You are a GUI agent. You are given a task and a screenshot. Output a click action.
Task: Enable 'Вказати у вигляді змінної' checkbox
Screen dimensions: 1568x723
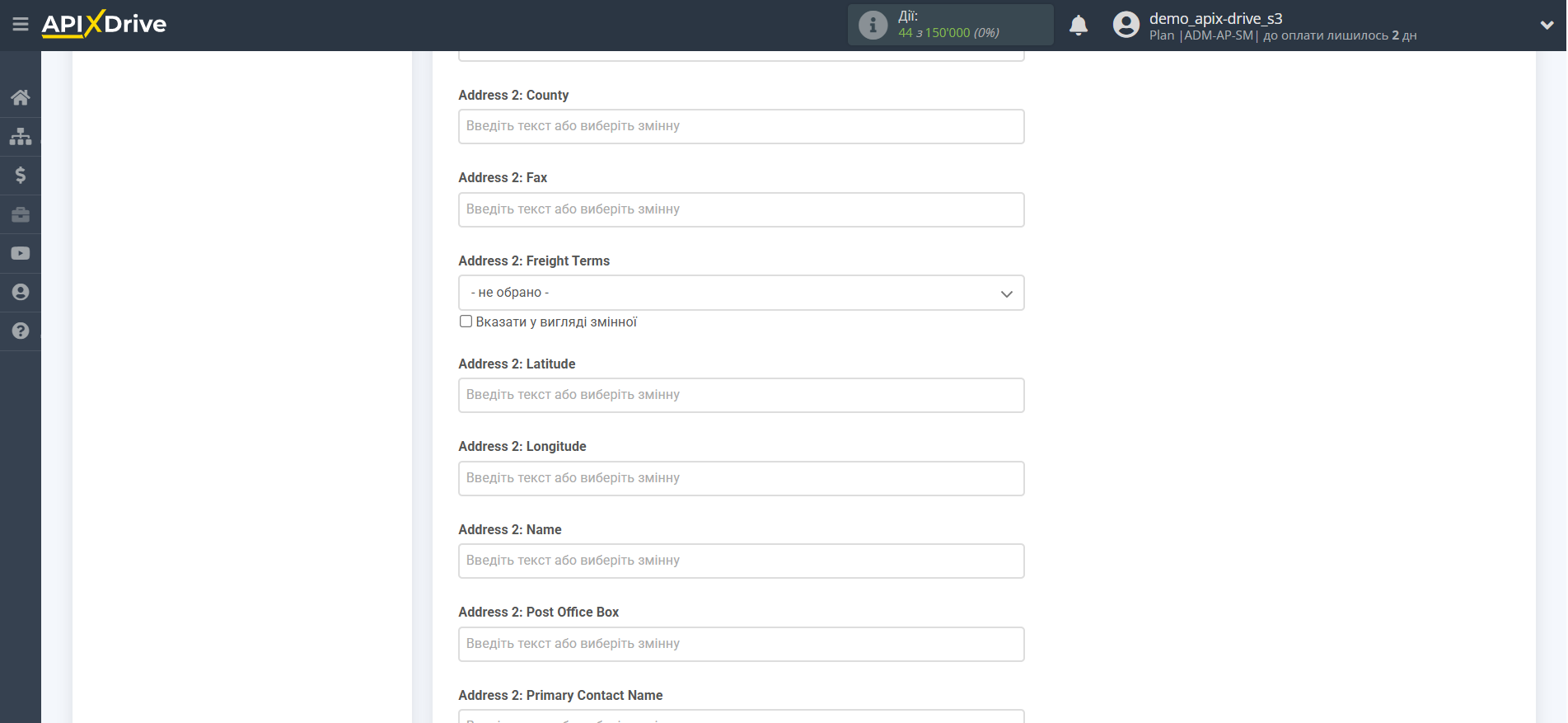click(x=466, y=322)
